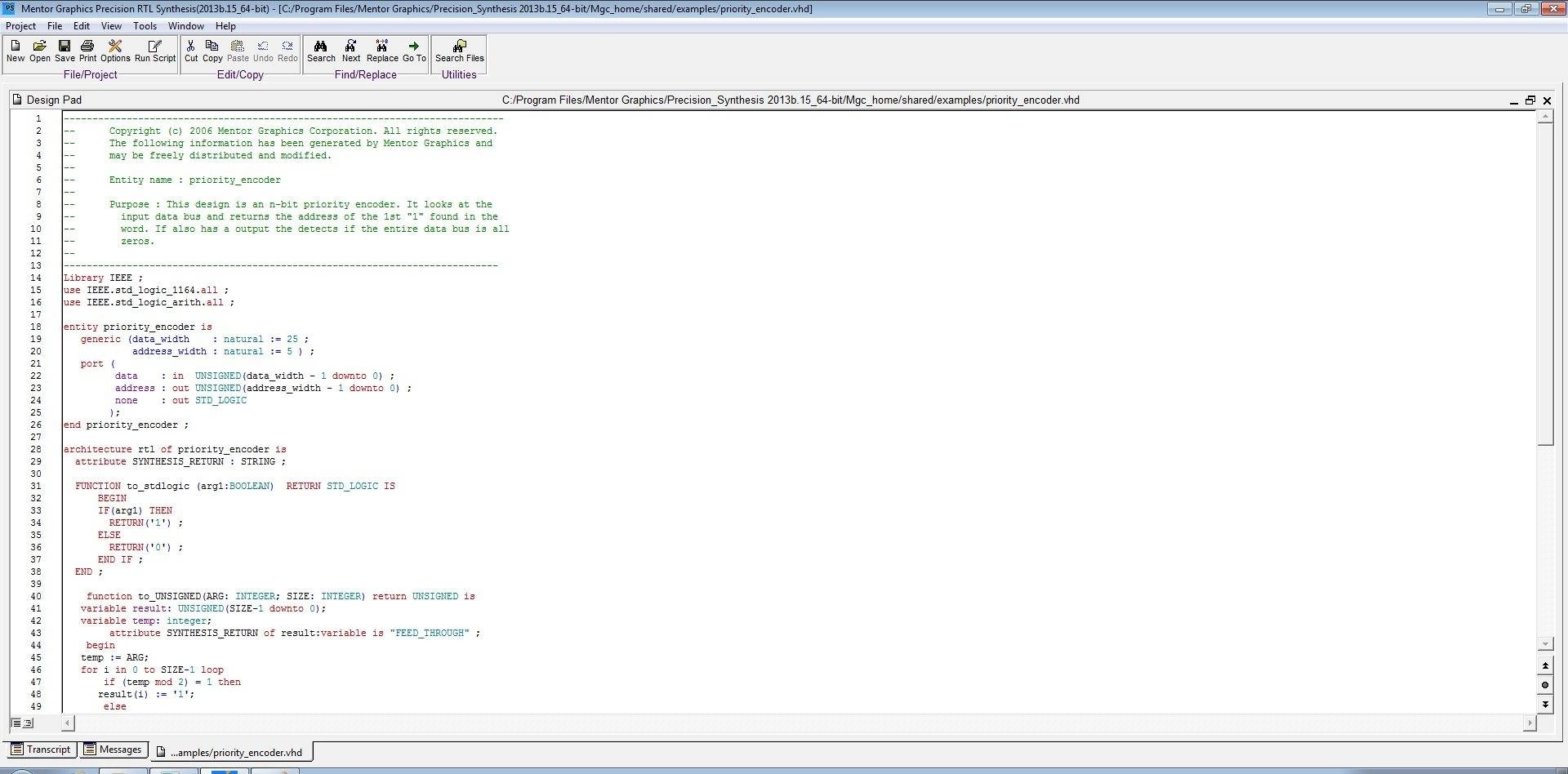Click the Design Pad panel icon
This screenshot has height=774, width=1568.
(x=16, y=100)
